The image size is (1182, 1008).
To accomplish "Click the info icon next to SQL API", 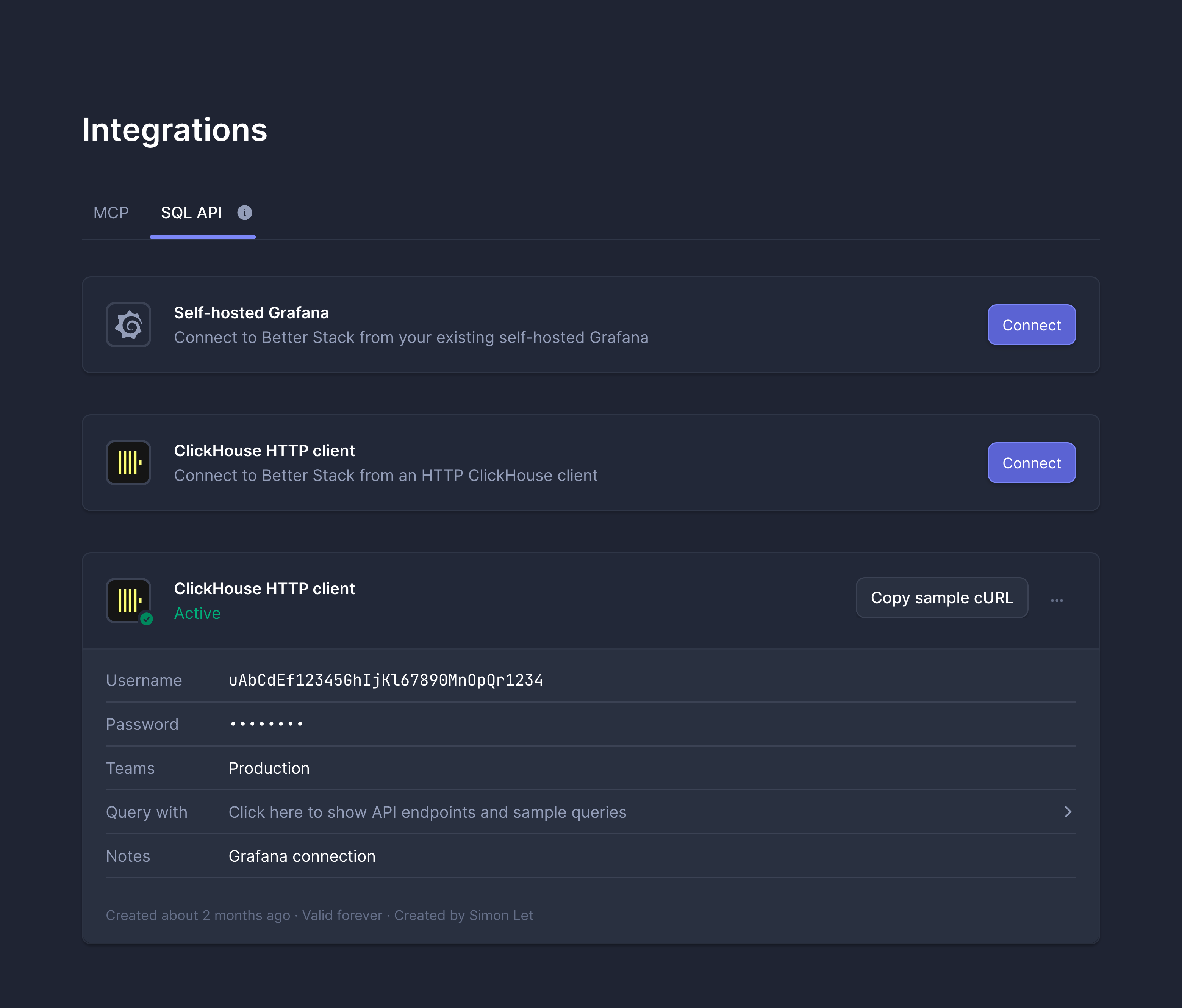I will click(x=245, y=213).
